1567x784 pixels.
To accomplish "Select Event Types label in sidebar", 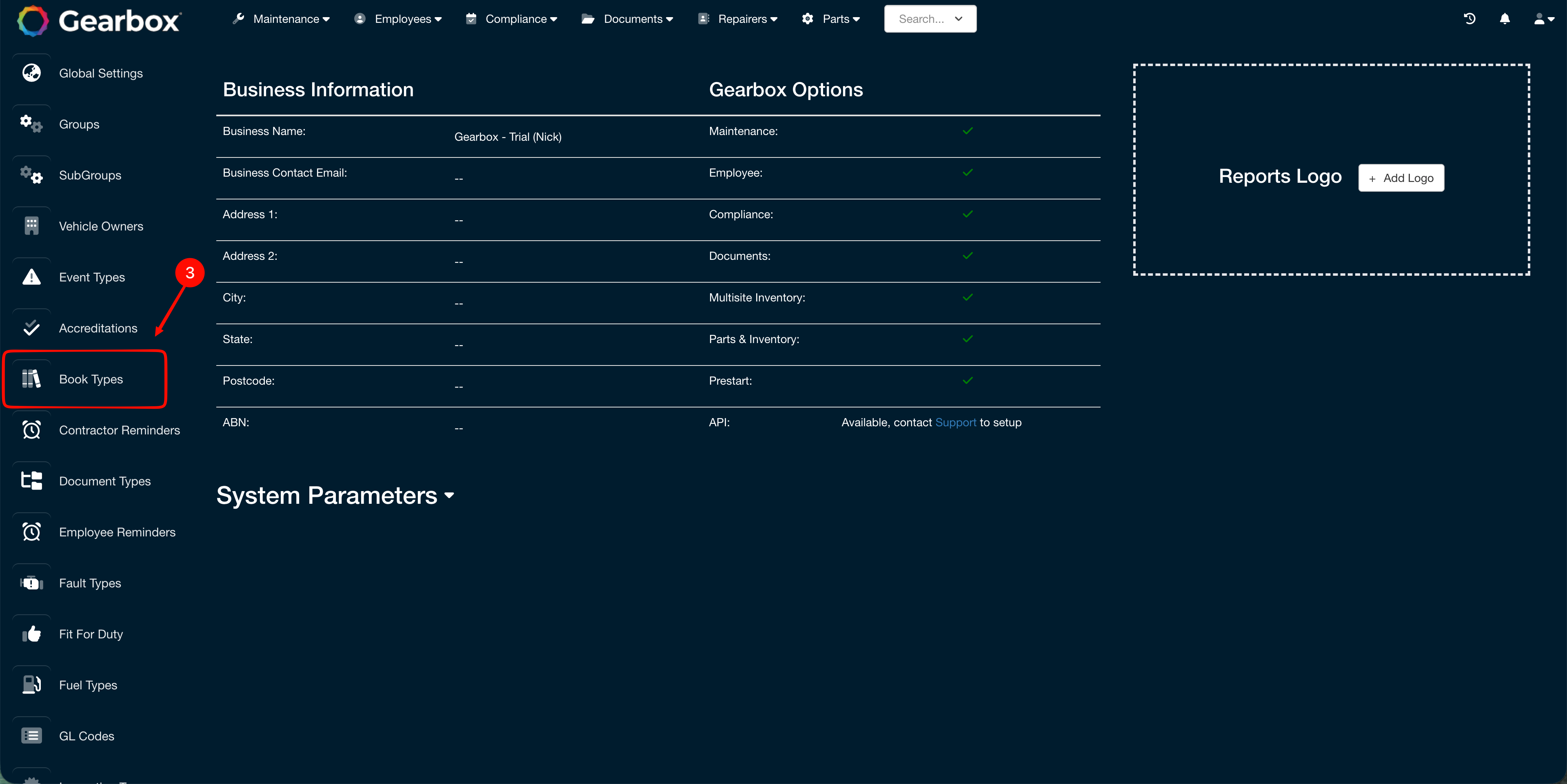I will coord(92,277).
